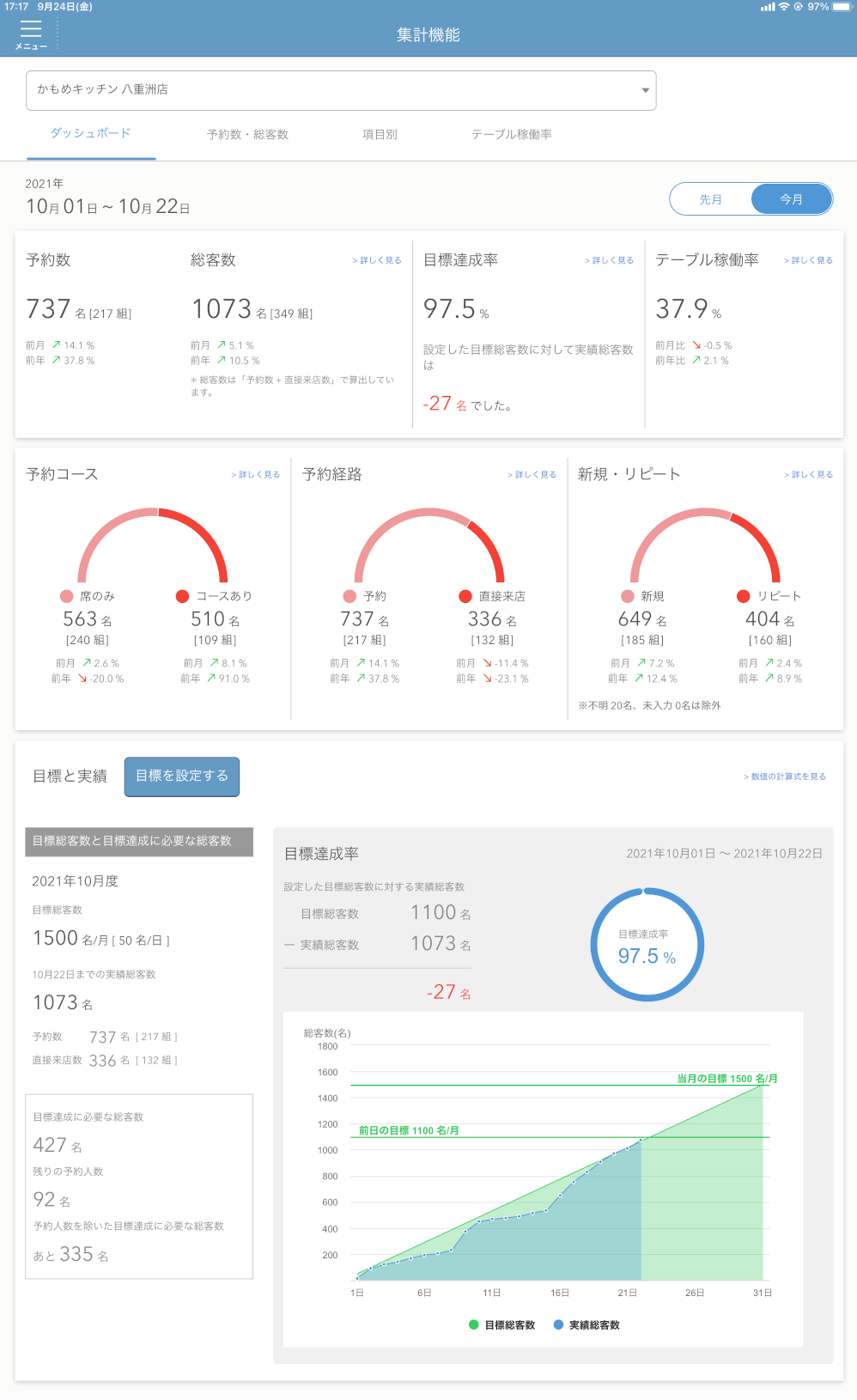Tap the battery indicator icon
857x1400 pixels.
842,7
